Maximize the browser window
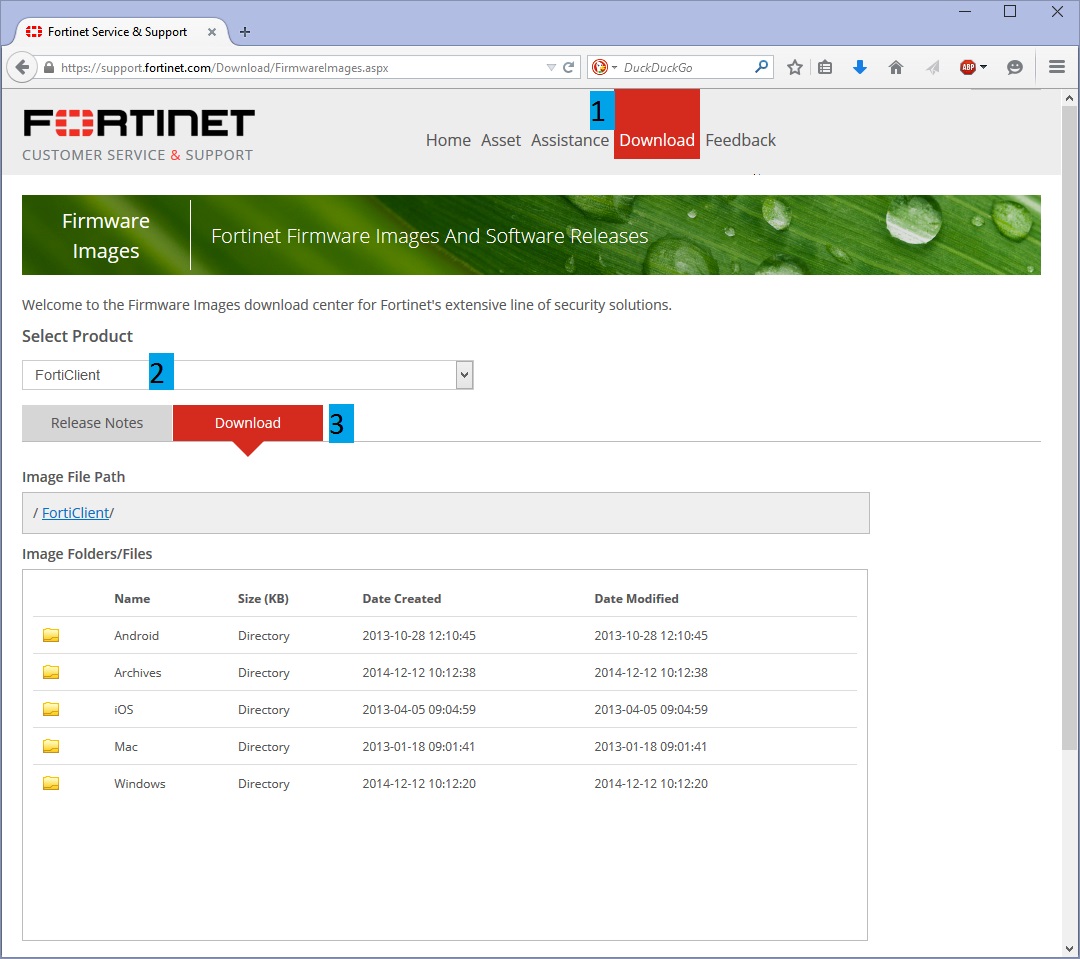 pyautogui.click(x=1010, y=12)
